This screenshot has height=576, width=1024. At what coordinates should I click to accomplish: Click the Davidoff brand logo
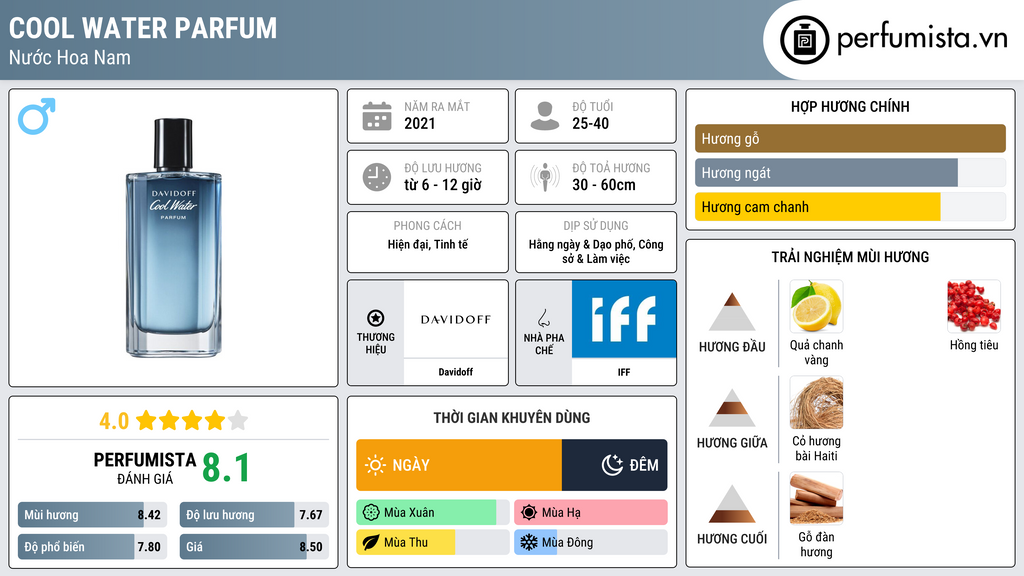coord(456,319)
